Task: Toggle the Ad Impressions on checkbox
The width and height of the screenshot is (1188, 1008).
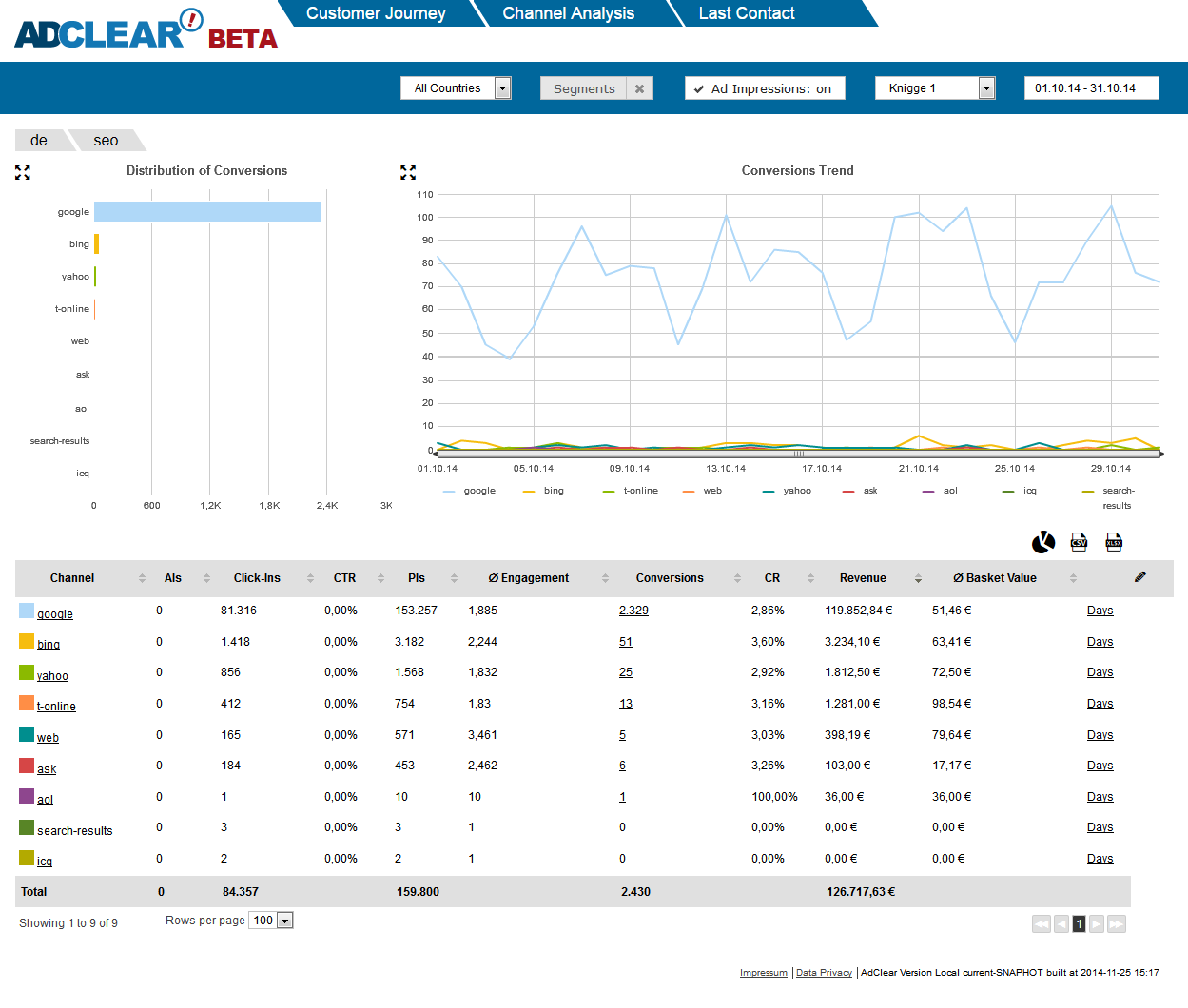Action: (699, 89)
